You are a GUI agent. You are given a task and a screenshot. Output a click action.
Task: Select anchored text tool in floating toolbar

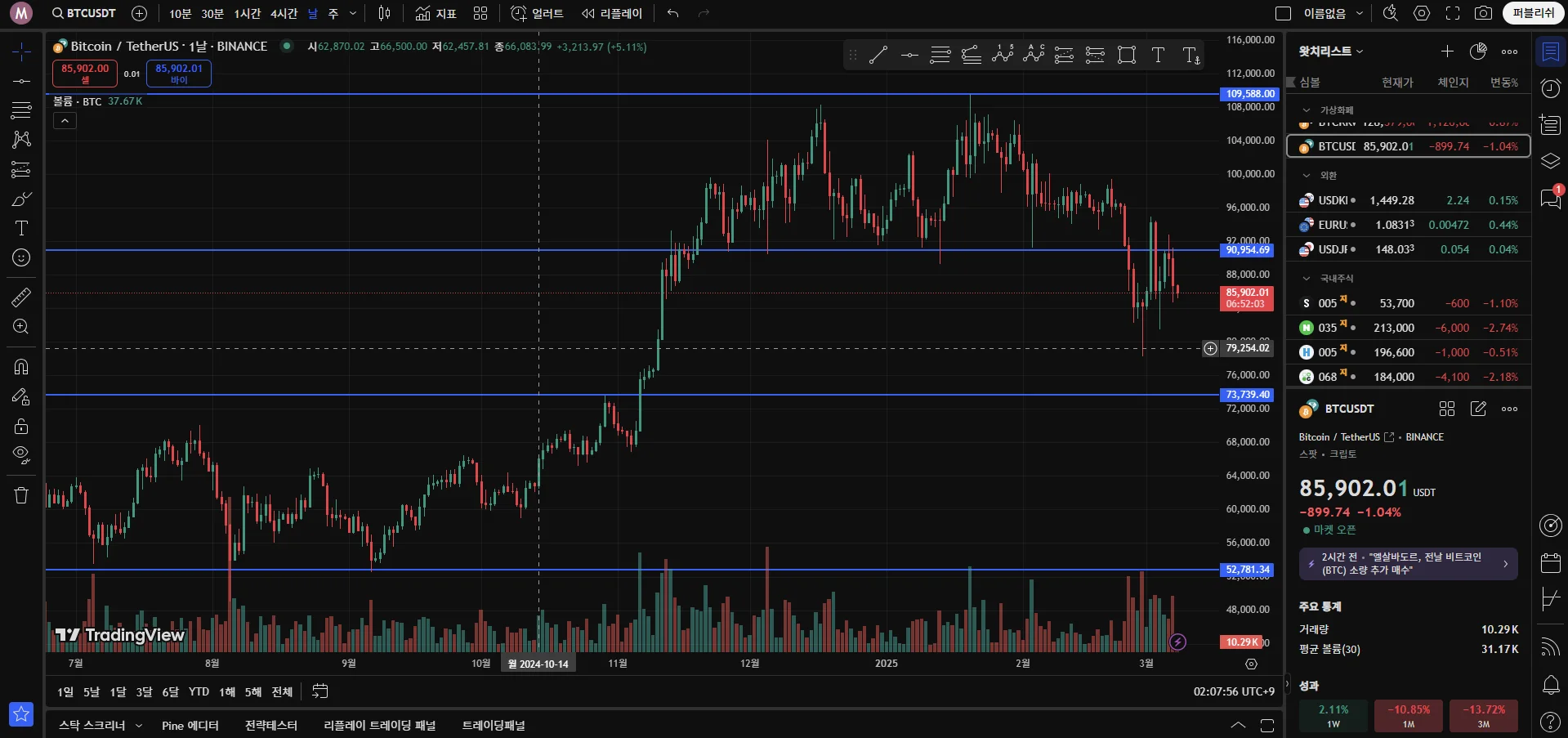[1191, 56]
